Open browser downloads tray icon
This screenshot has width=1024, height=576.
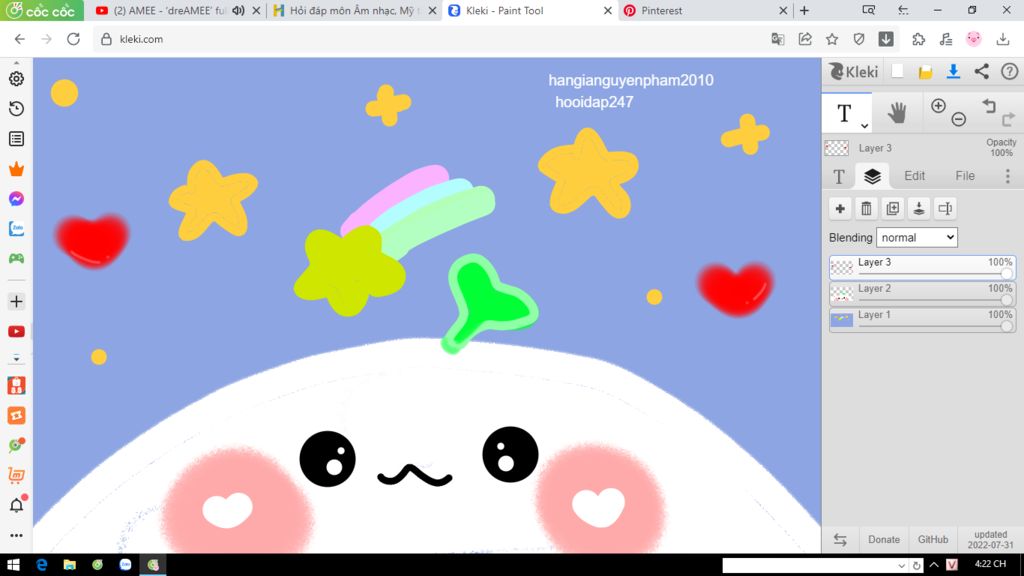pyautogui.click(x=1002, y=39)
